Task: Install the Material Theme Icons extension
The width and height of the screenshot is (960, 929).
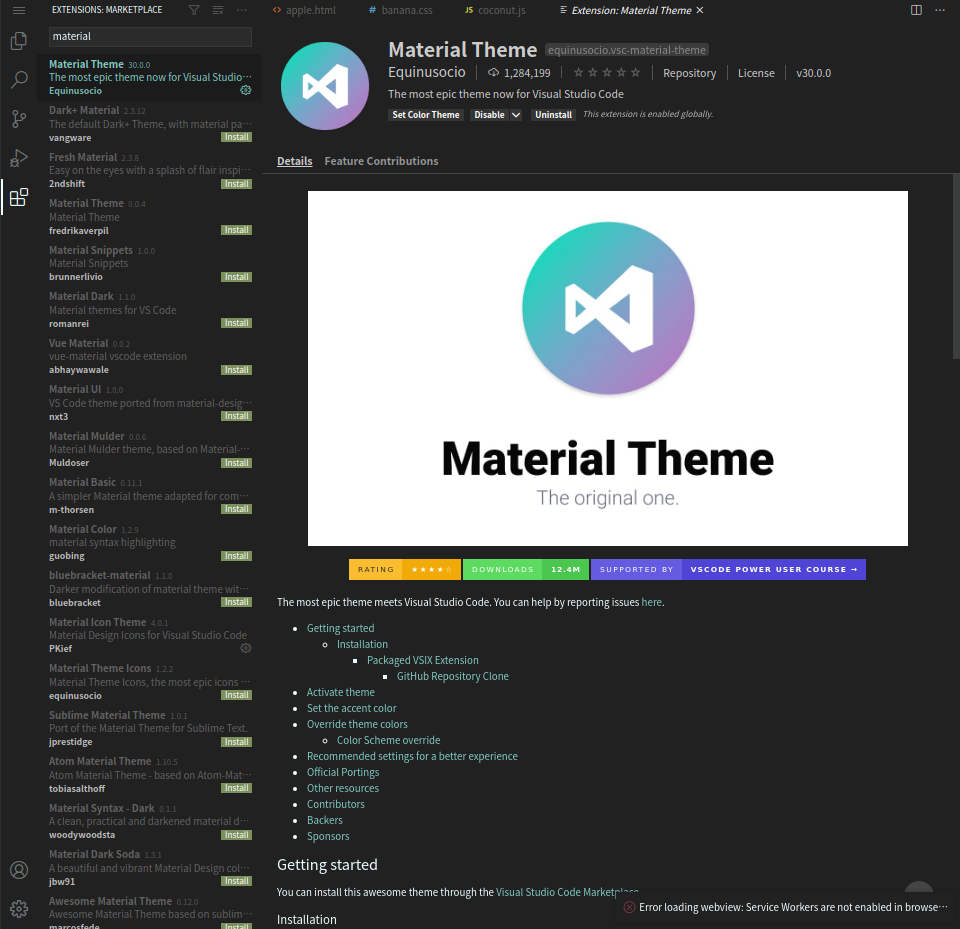Action: [x=236, y=695]
